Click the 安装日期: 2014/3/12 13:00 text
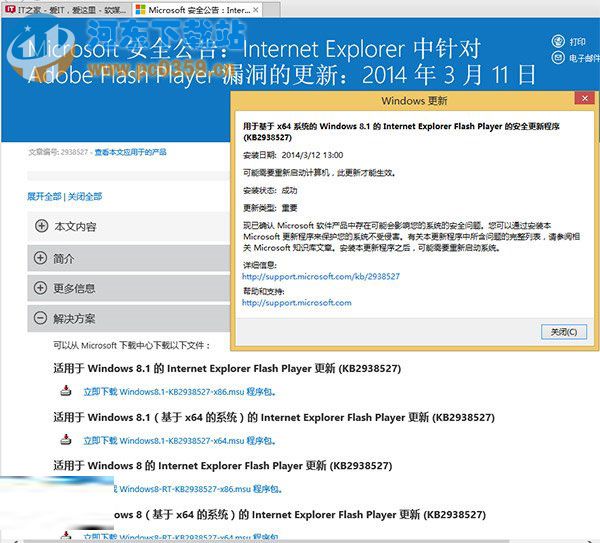The height and width of the screenshot is (543, 600). point(293,155)
